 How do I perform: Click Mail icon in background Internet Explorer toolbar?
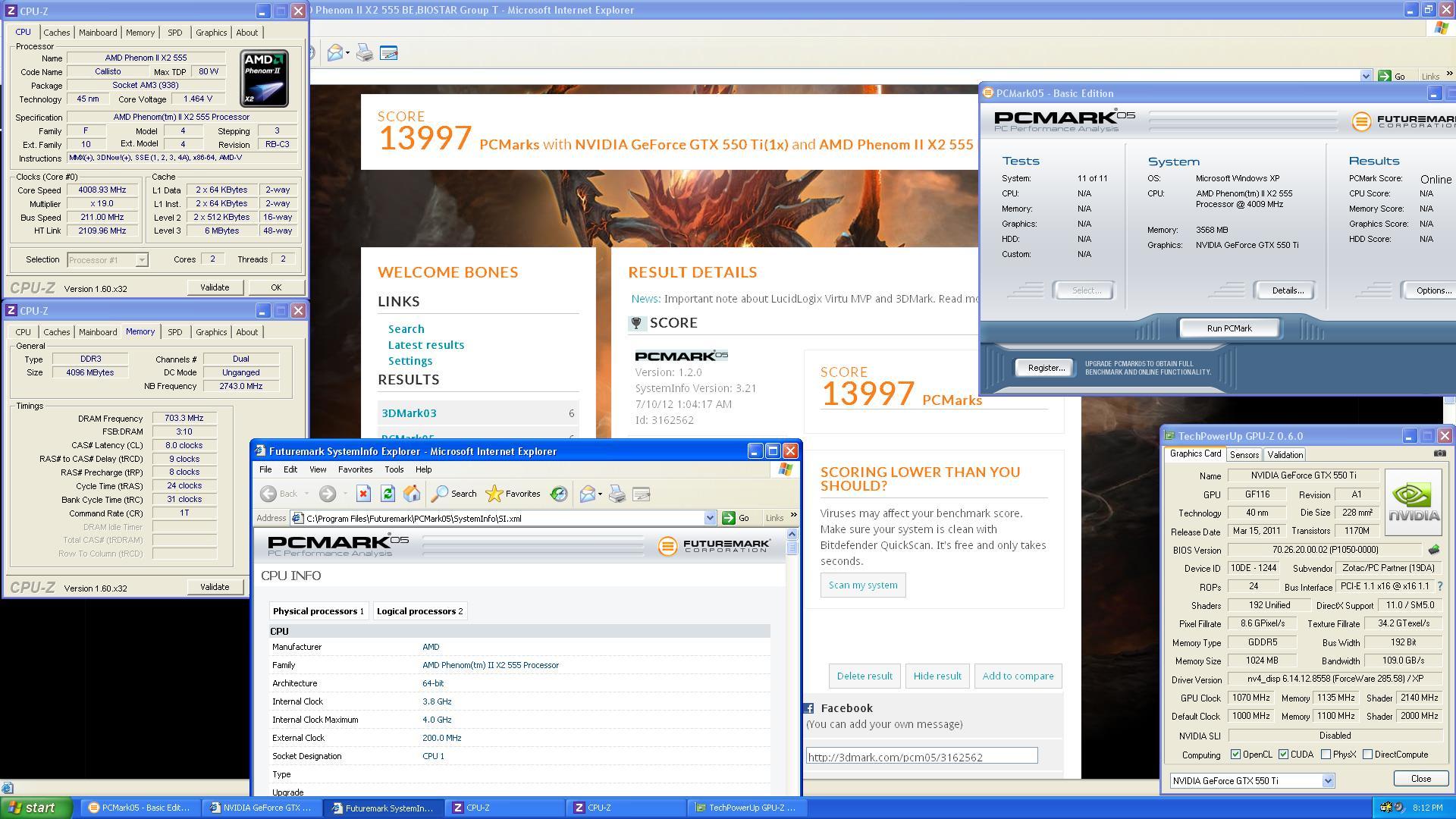pos(335,53)
